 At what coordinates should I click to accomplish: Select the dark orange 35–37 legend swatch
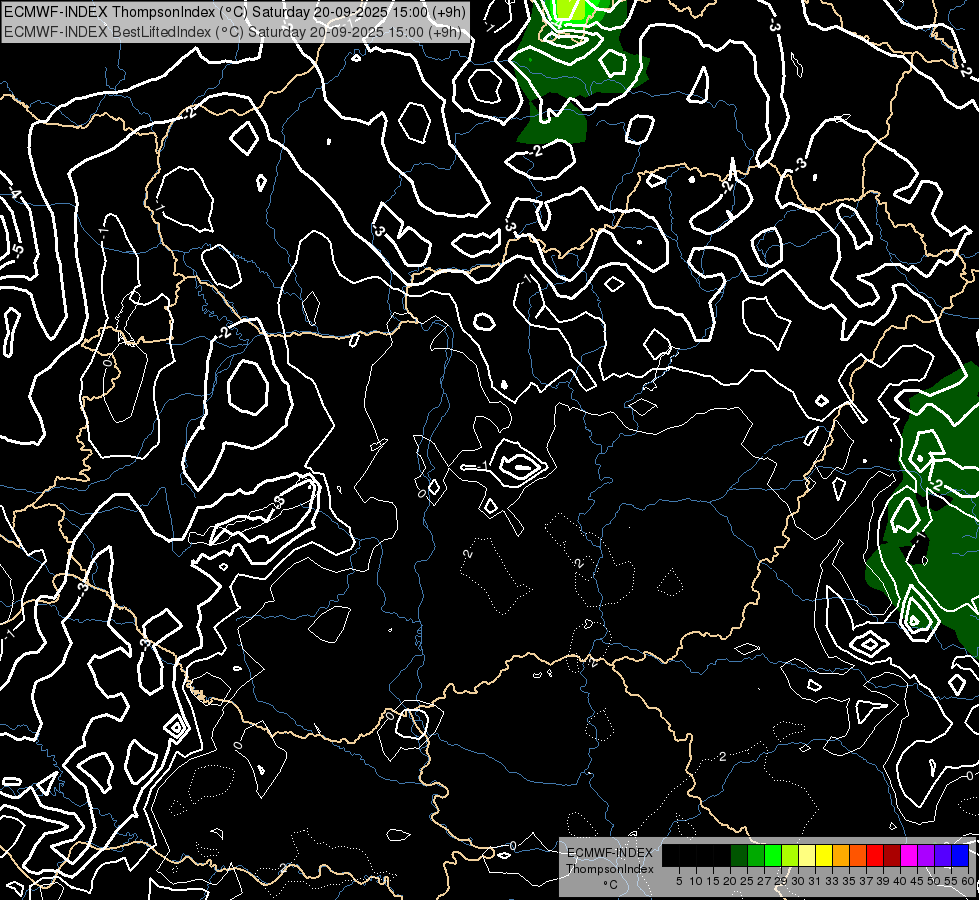point(858,855)
